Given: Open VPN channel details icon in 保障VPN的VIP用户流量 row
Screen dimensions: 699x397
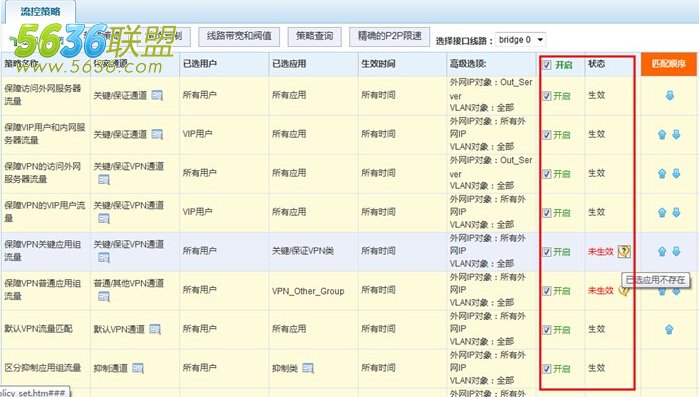Looking at the screenshot, I should click(104, 218).
